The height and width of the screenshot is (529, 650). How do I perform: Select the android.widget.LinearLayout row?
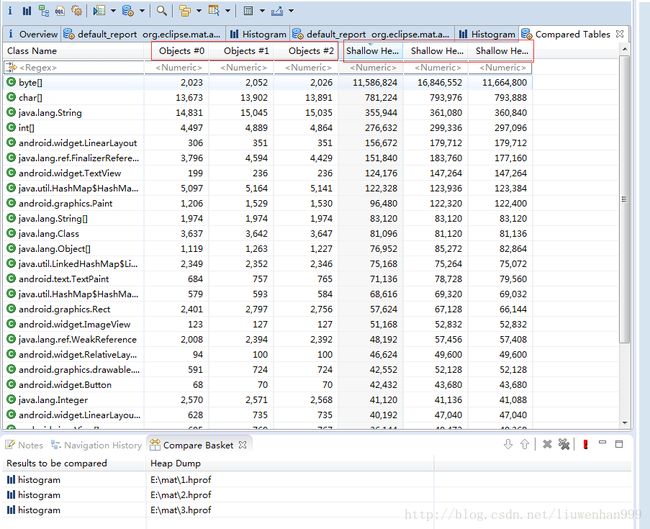tap(268, 143)
